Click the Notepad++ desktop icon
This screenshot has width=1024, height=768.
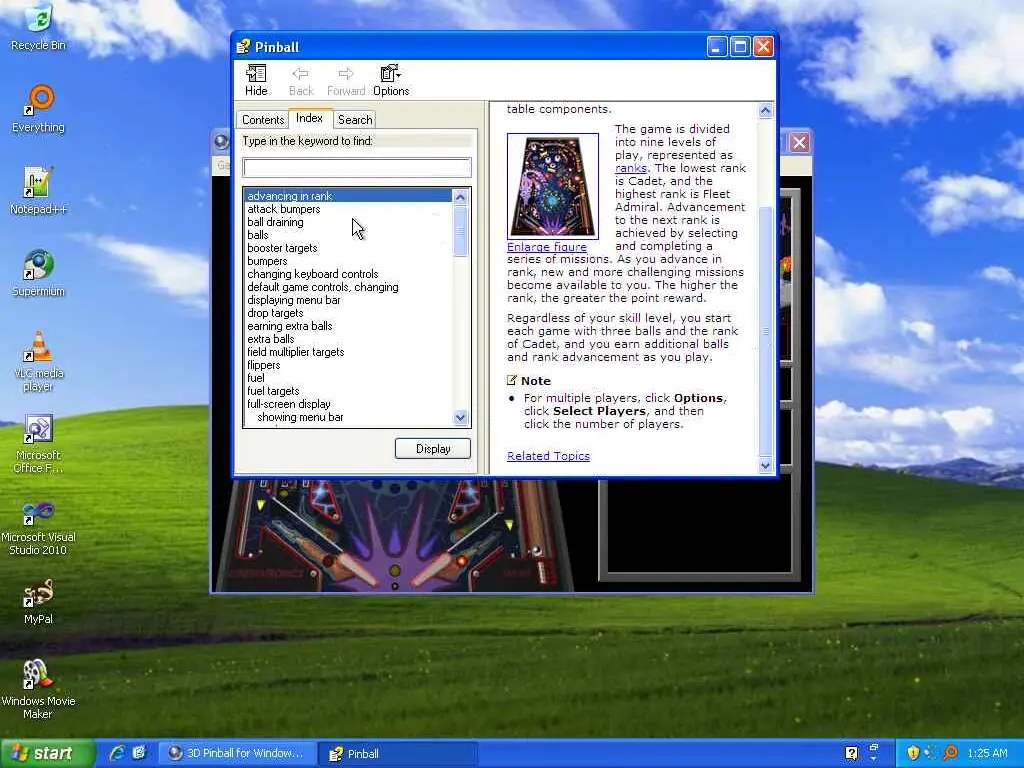click(x=39, y=191)
